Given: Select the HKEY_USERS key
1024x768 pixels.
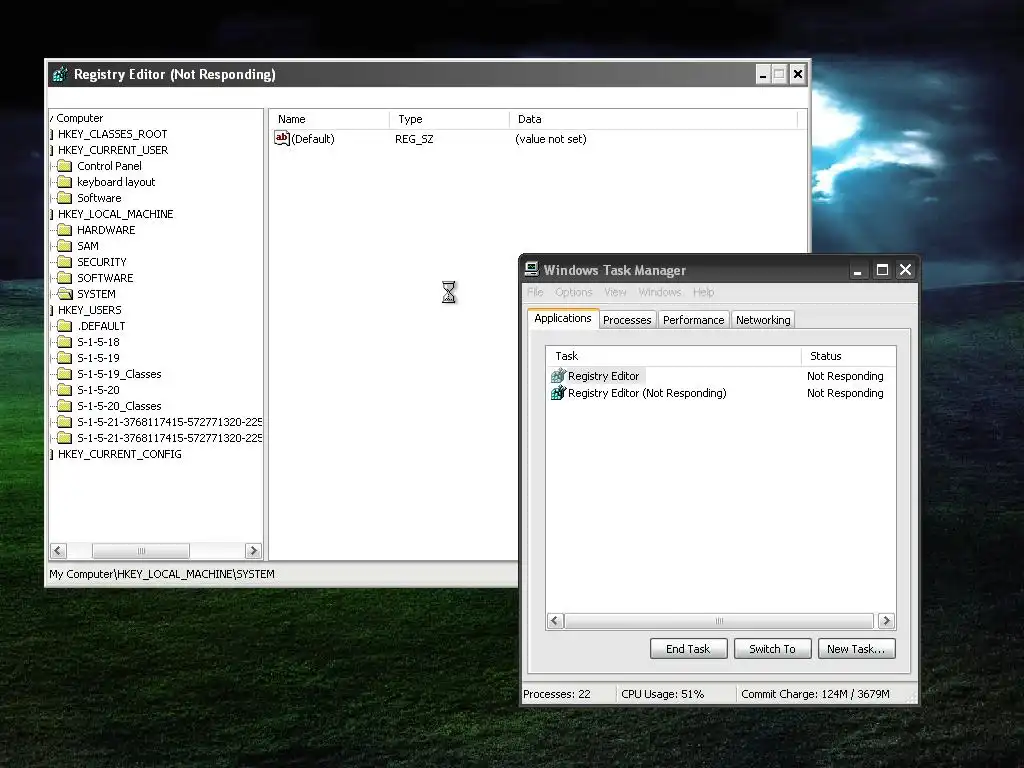Looking at the screenshot, I should coord(89,310).
